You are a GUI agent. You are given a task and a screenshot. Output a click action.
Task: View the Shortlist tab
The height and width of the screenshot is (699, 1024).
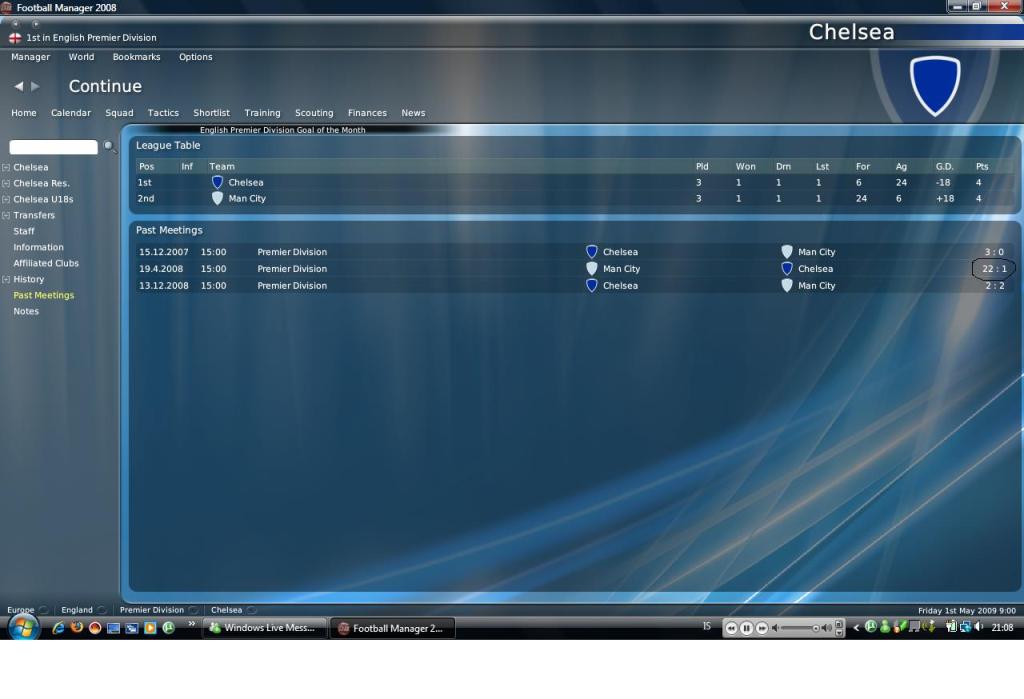coord(212,113)
